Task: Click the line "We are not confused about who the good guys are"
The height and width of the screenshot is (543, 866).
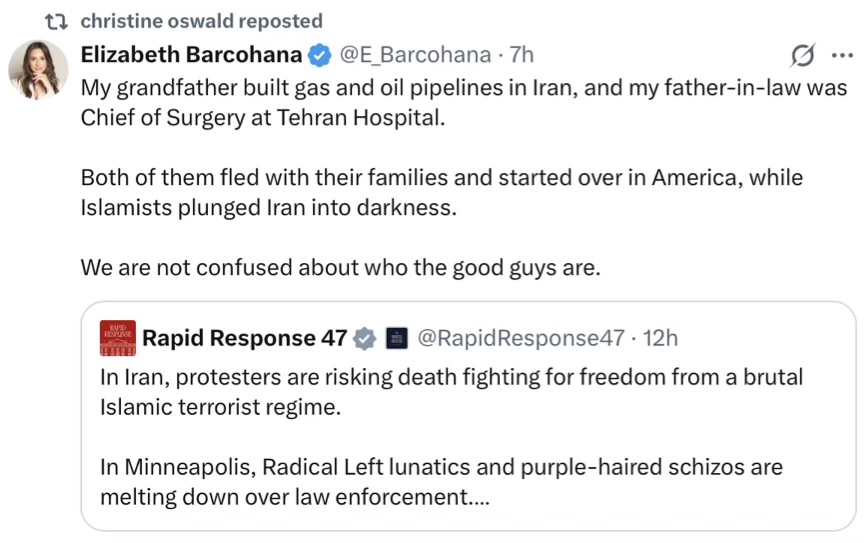Action: pos(340,269)
